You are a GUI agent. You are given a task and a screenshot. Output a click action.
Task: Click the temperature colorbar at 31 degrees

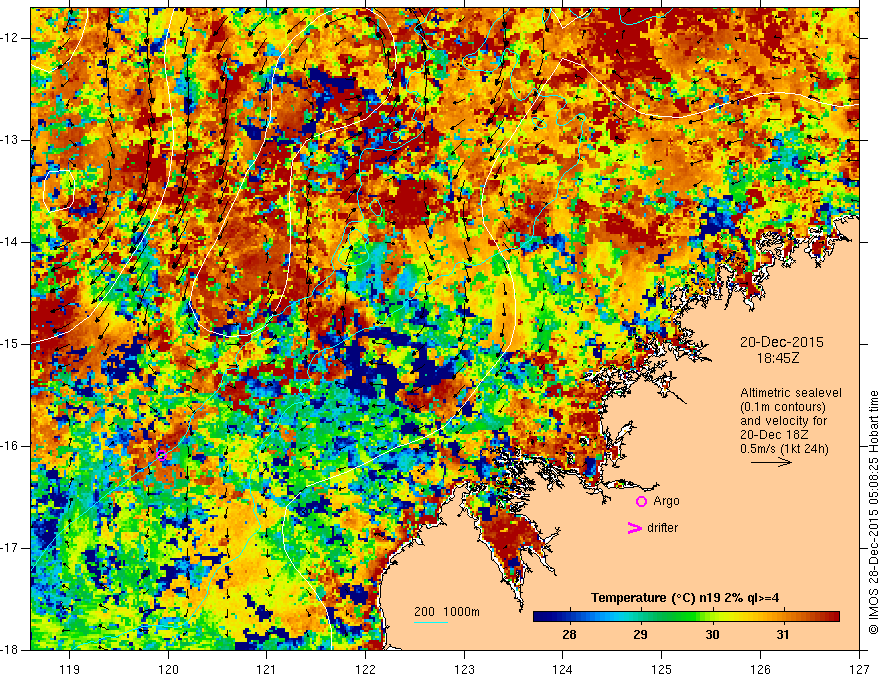click(783, 617)
